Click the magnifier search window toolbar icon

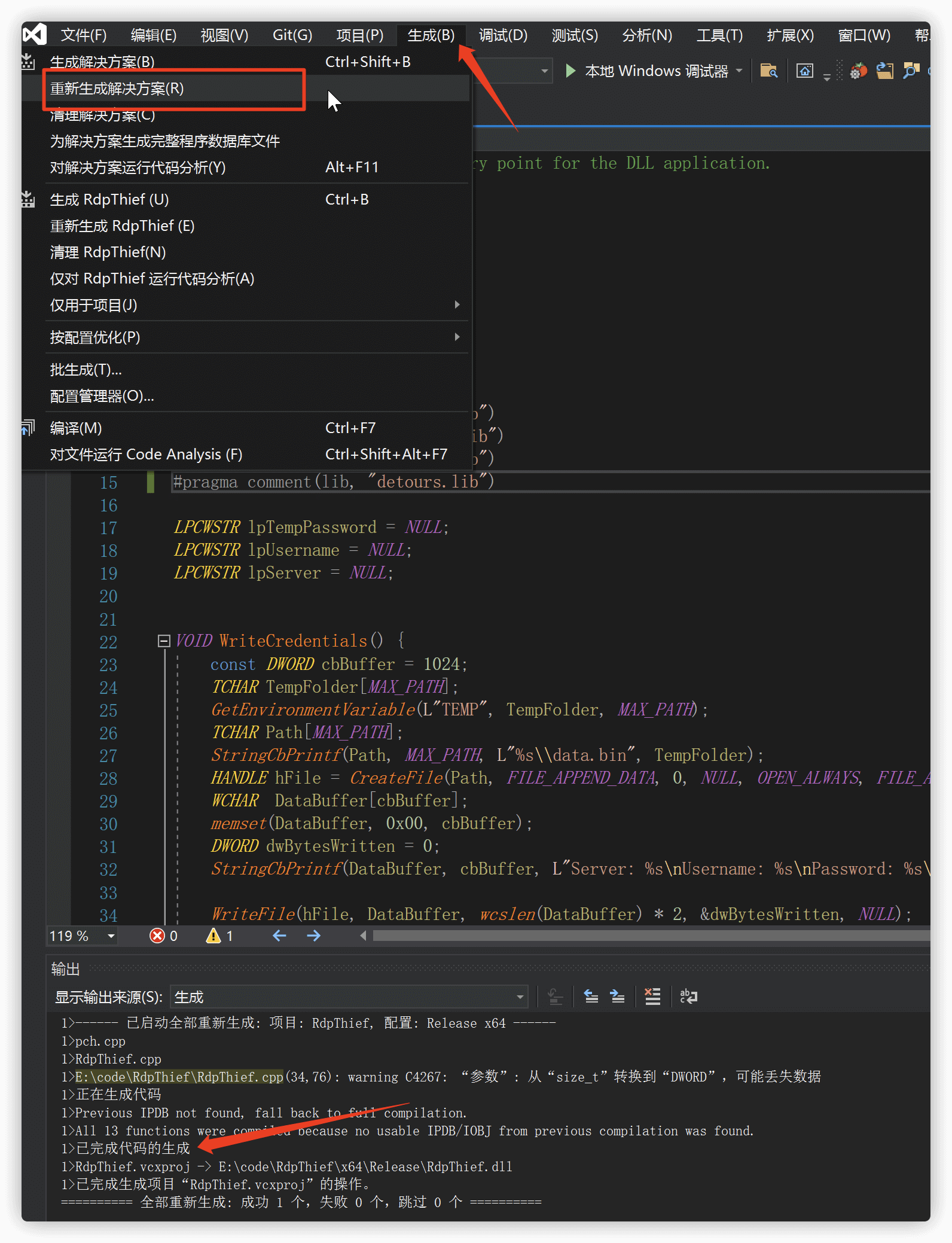click(x=911, y=71)
